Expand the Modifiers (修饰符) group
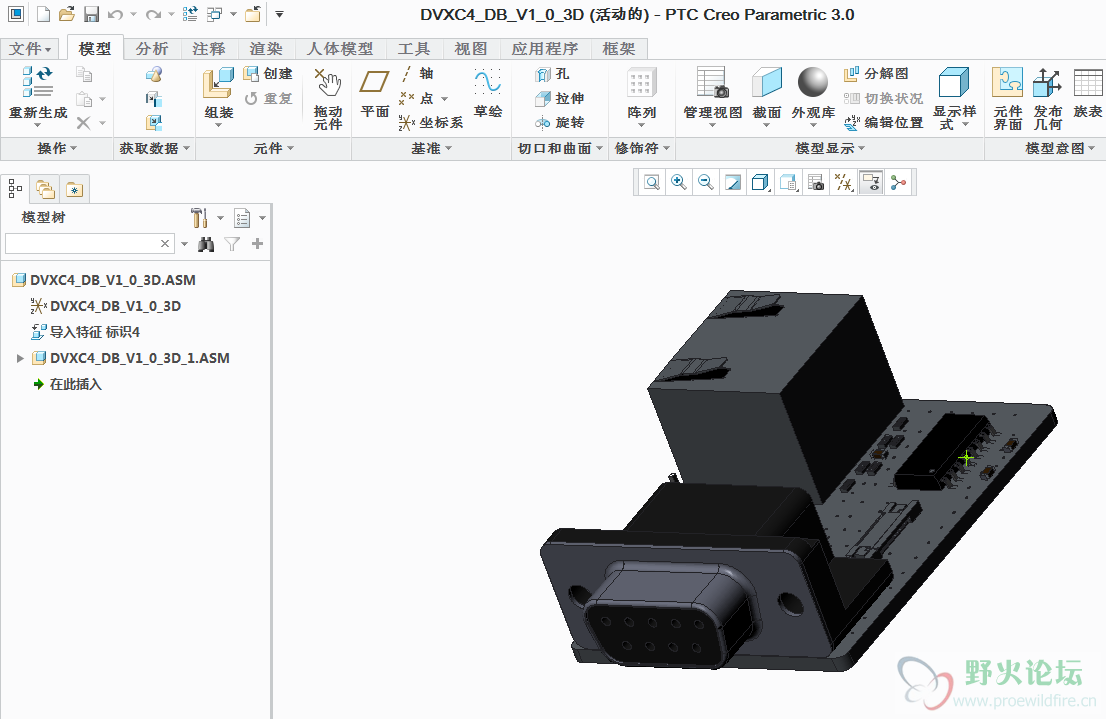The width and height of the screenshot is (1106, 719). [642, 148]
